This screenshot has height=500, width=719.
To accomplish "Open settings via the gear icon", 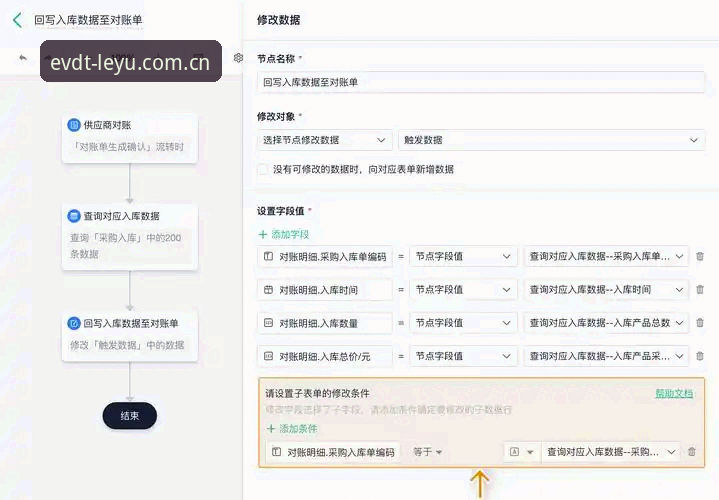I will tap(238, 58).
